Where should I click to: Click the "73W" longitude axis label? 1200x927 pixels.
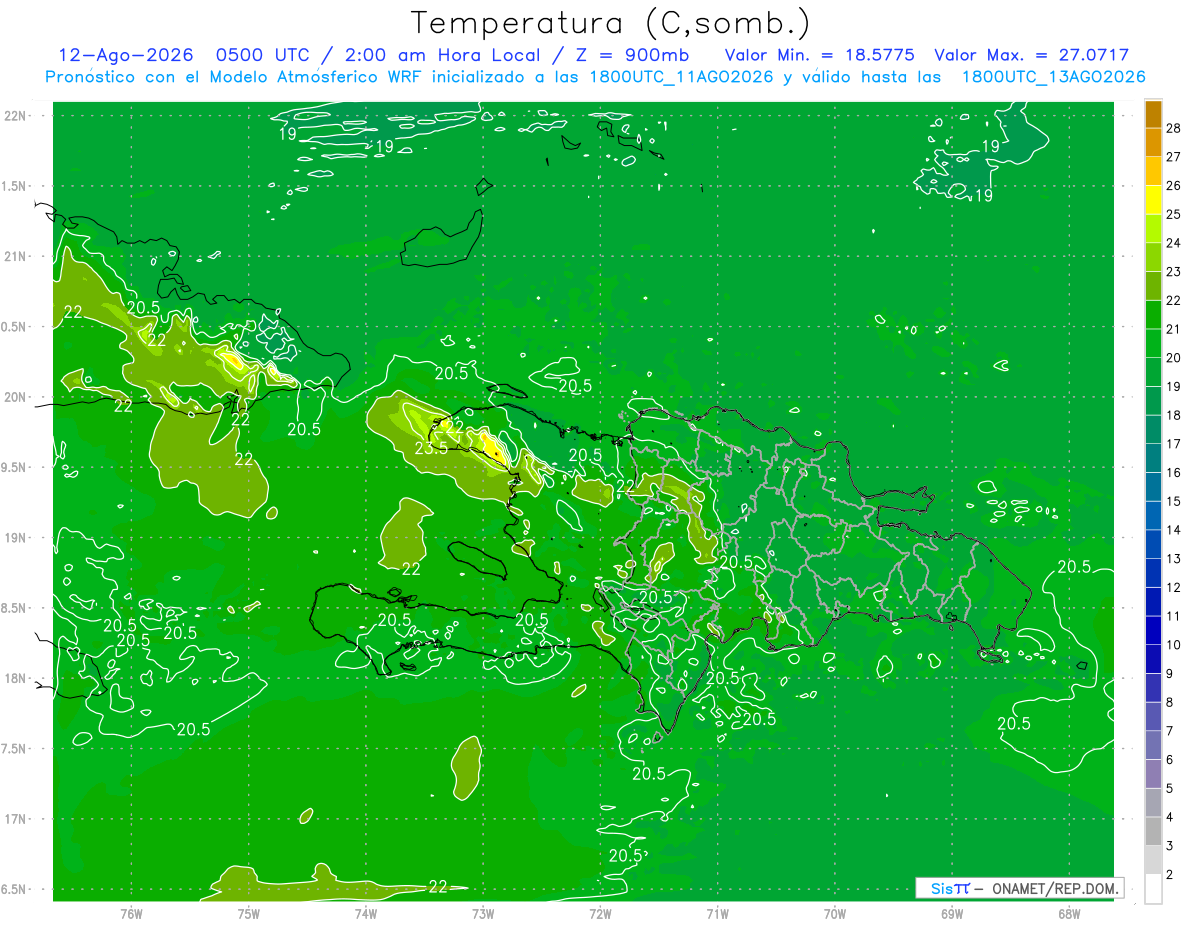483,913
